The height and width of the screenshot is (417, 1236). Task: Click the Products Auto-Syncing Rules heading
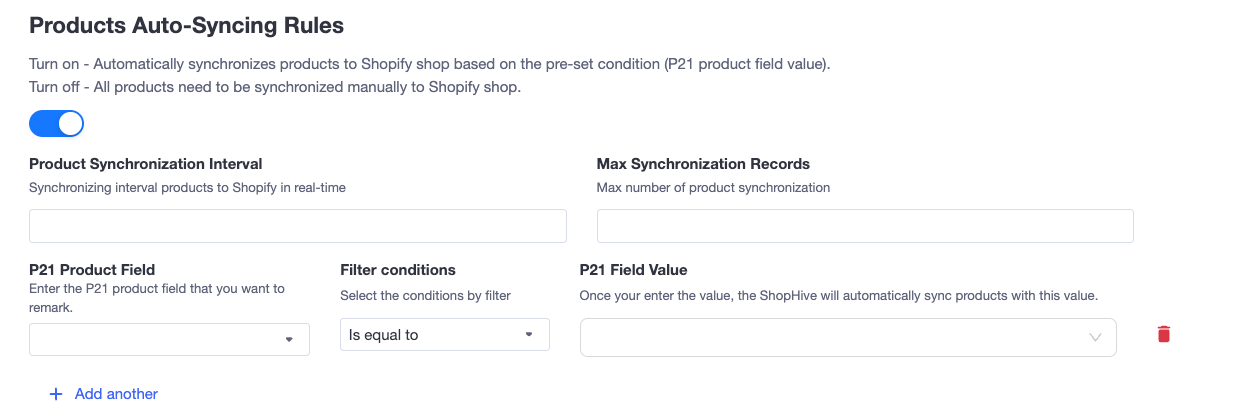pos(186,24)
